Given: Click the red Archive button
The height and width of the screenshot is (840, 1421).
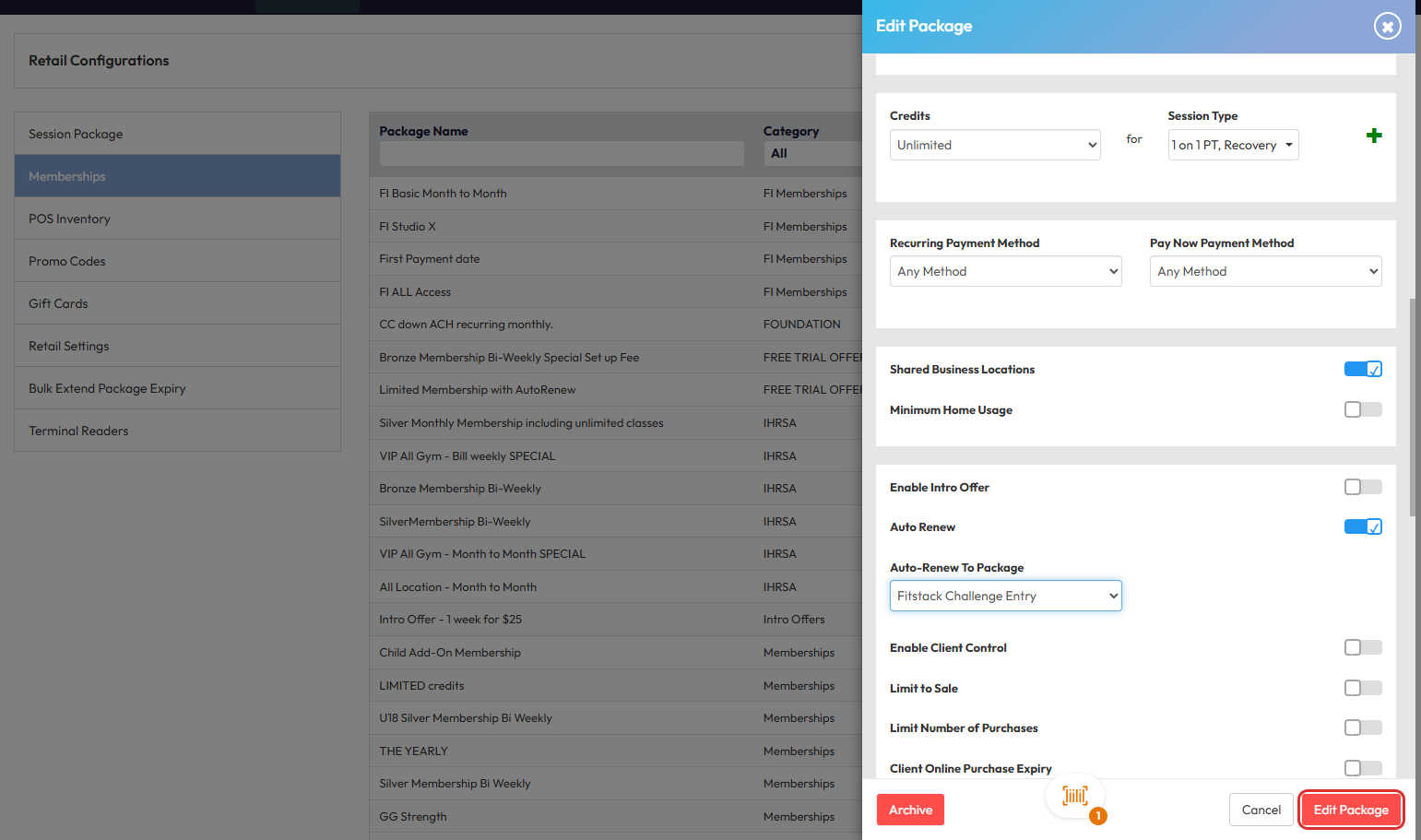Looking at the screenshot, I should click(x=909, y=810).
